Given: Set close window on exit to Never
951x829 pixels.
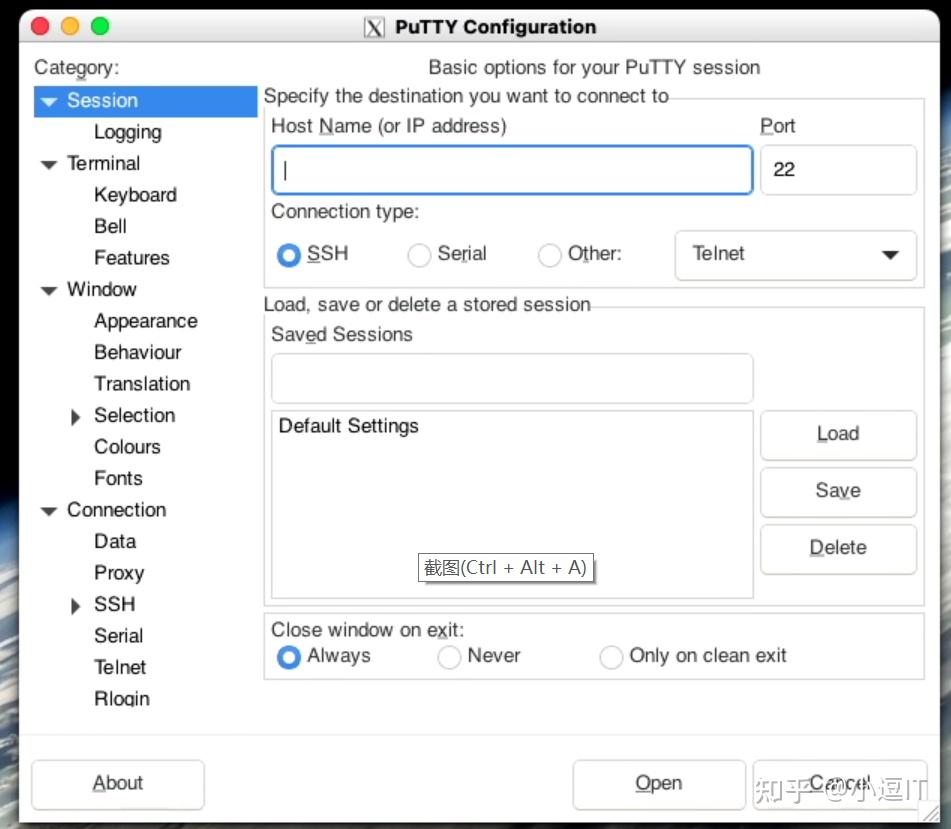Looking at the screenshot, I should tap(449, 657).
